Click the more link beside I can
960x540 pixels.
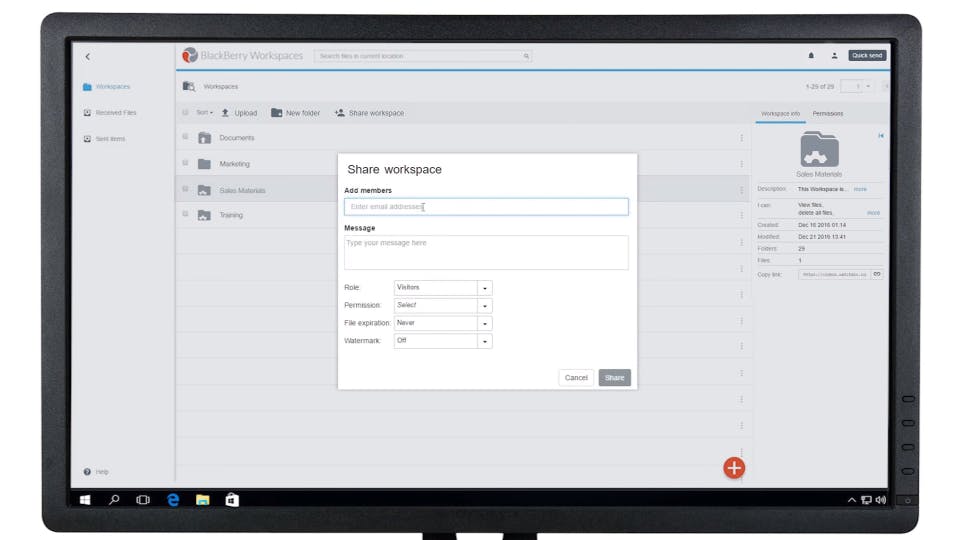[873, 213]
